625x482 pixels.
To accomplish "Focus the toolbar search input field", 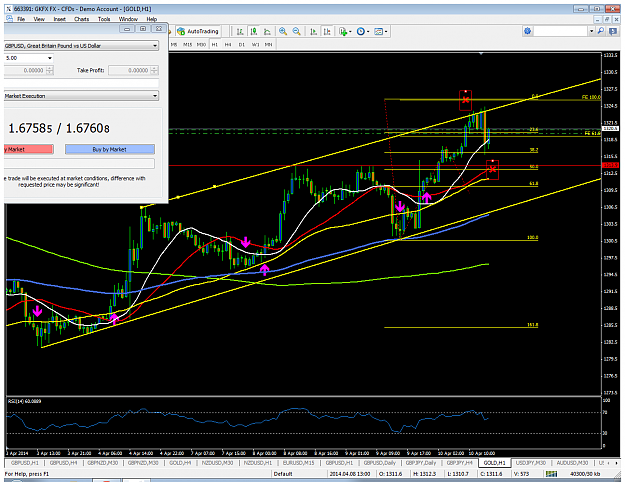I will tap(560, 31).
